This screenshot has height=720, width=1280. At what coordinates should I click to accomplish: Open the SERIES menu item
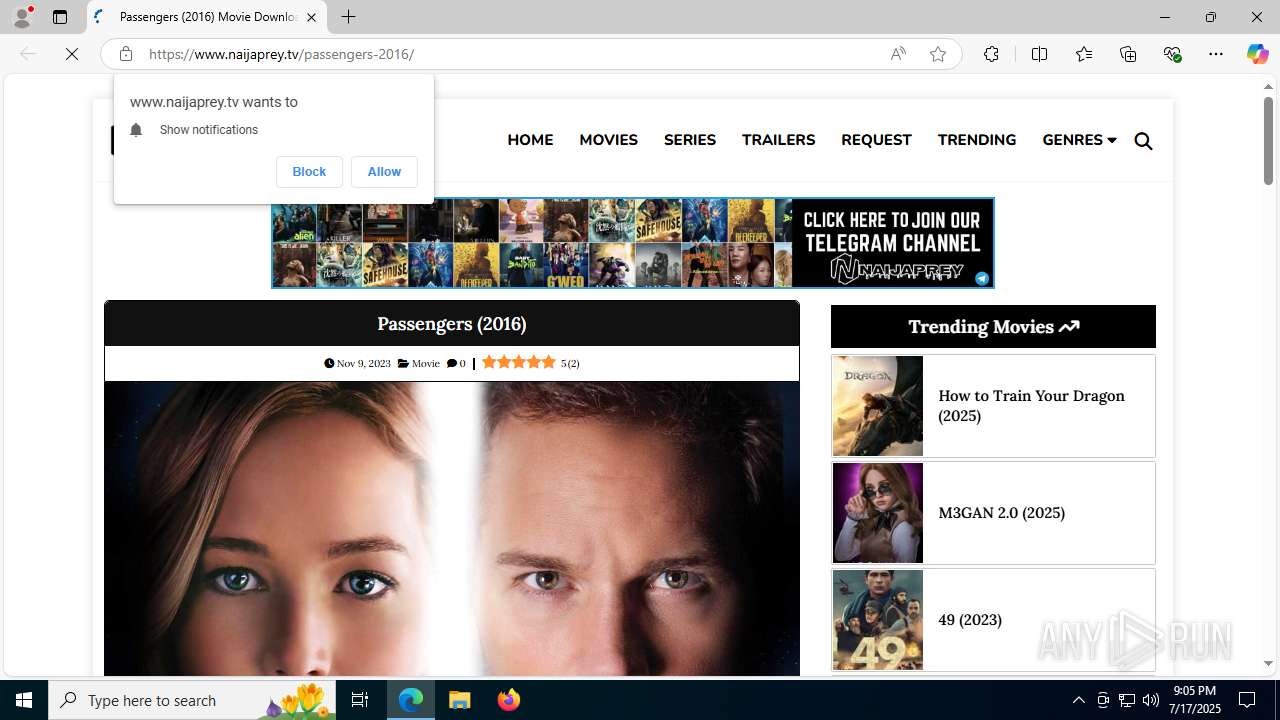(x=690, y=140)
